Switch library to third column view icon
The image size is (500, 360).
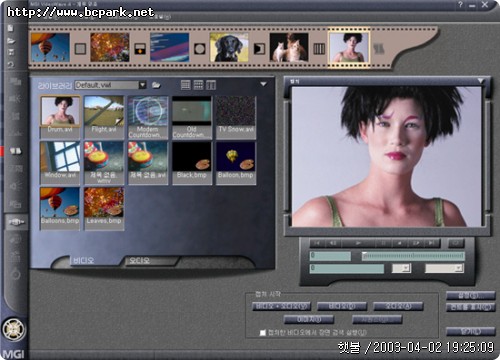pyautogui.click(x=211, y=85)
